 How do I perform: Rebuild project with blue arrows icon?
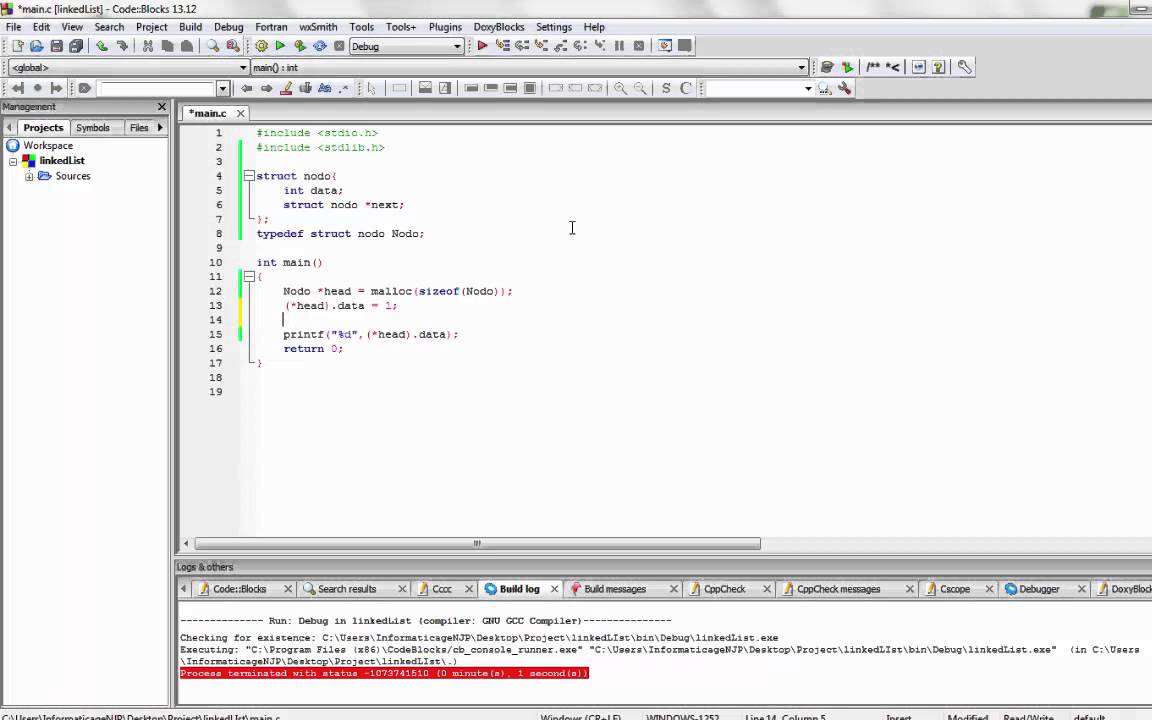tap(320, 46)
